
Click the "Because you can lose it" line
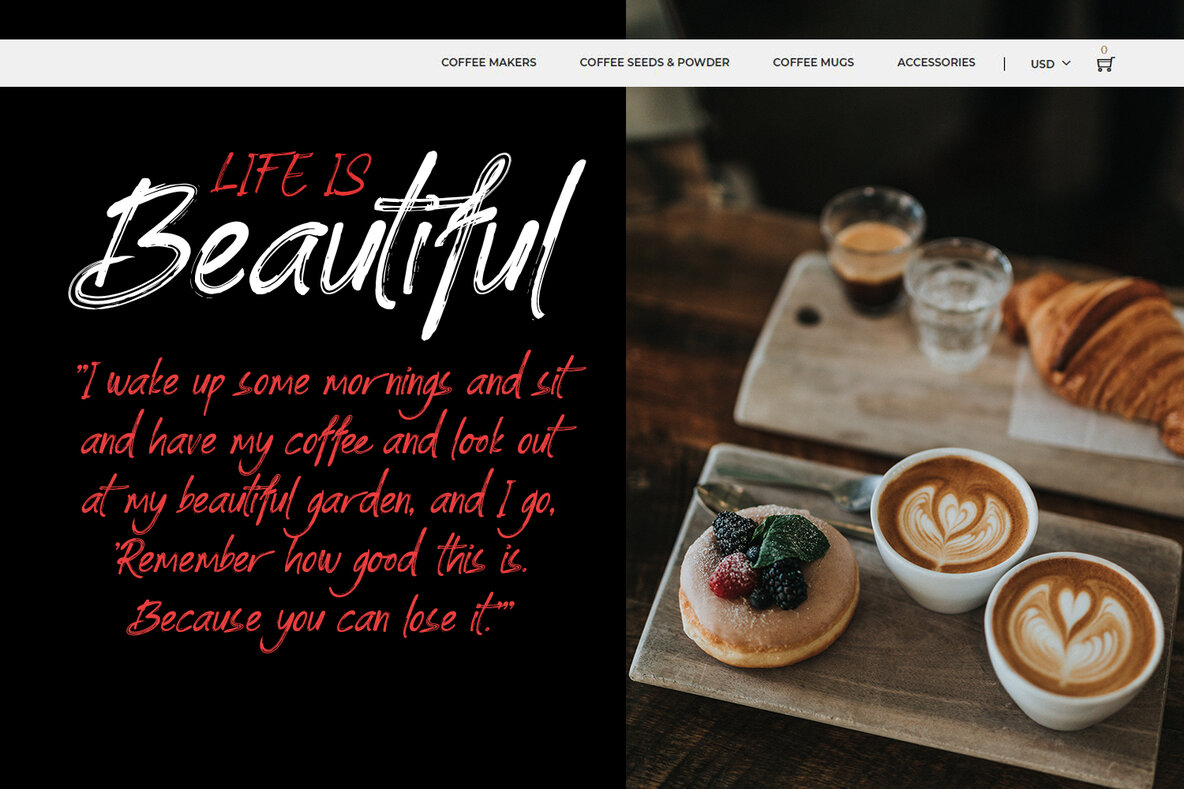(x=320, y=618)
